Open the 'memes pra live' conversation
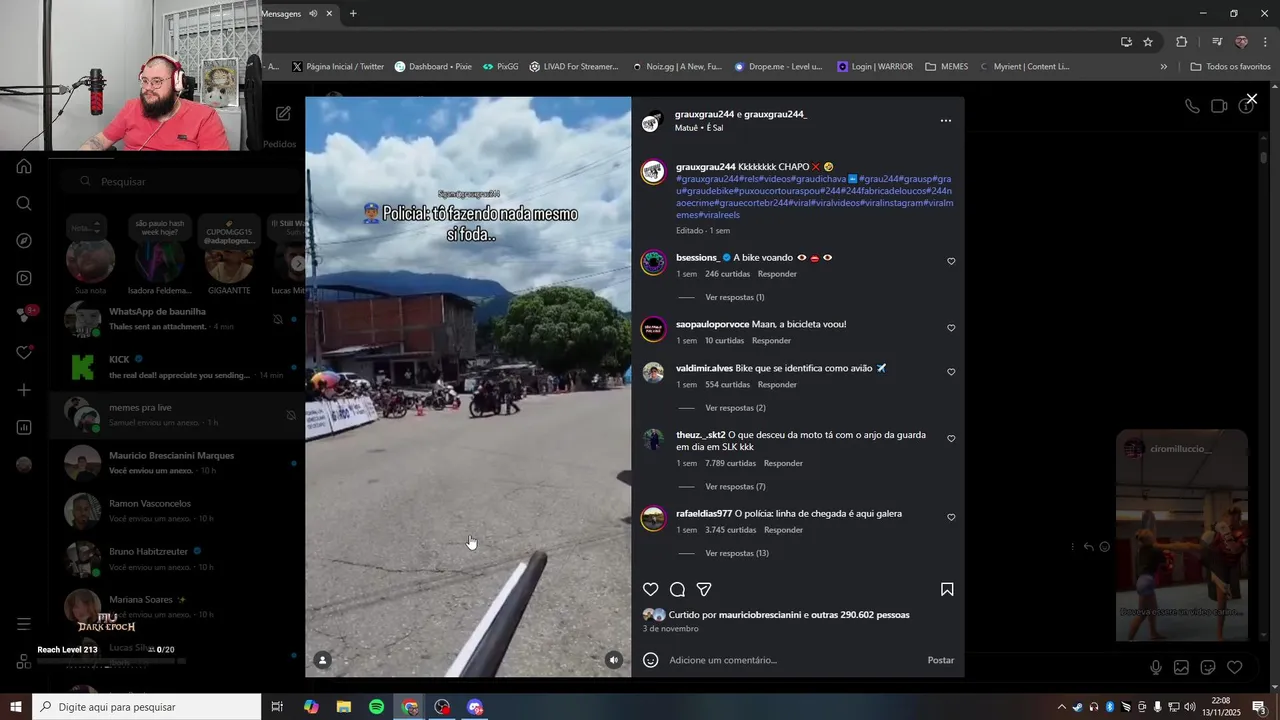The height and width of the screenshot is (720, 1280). click(177, 414)
